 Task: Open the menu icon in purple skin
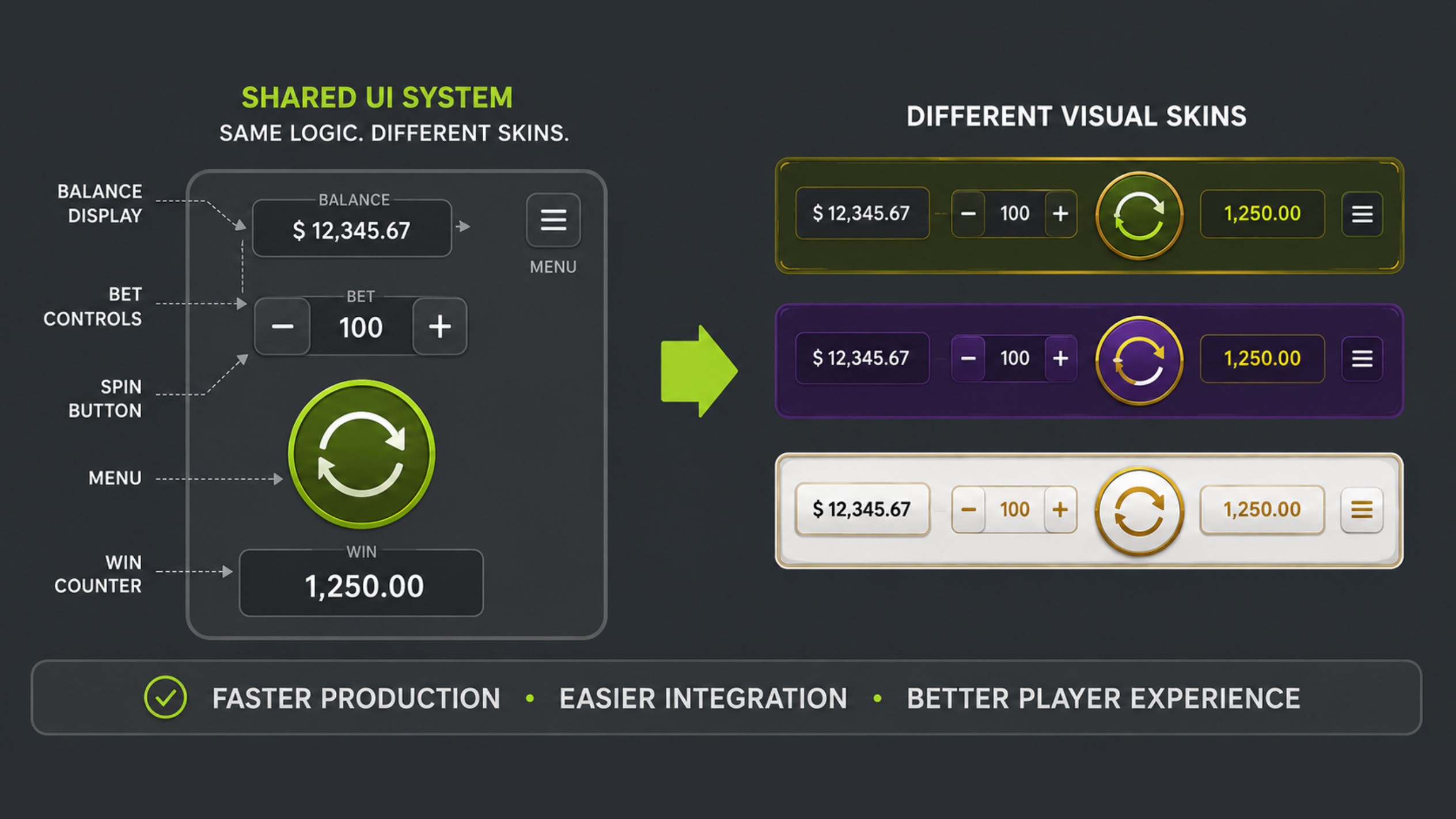pos(1362,359)
